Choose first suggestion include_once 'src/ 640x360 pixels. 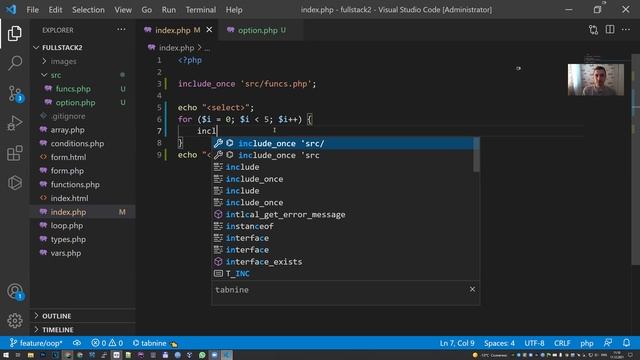coord(343,143)
